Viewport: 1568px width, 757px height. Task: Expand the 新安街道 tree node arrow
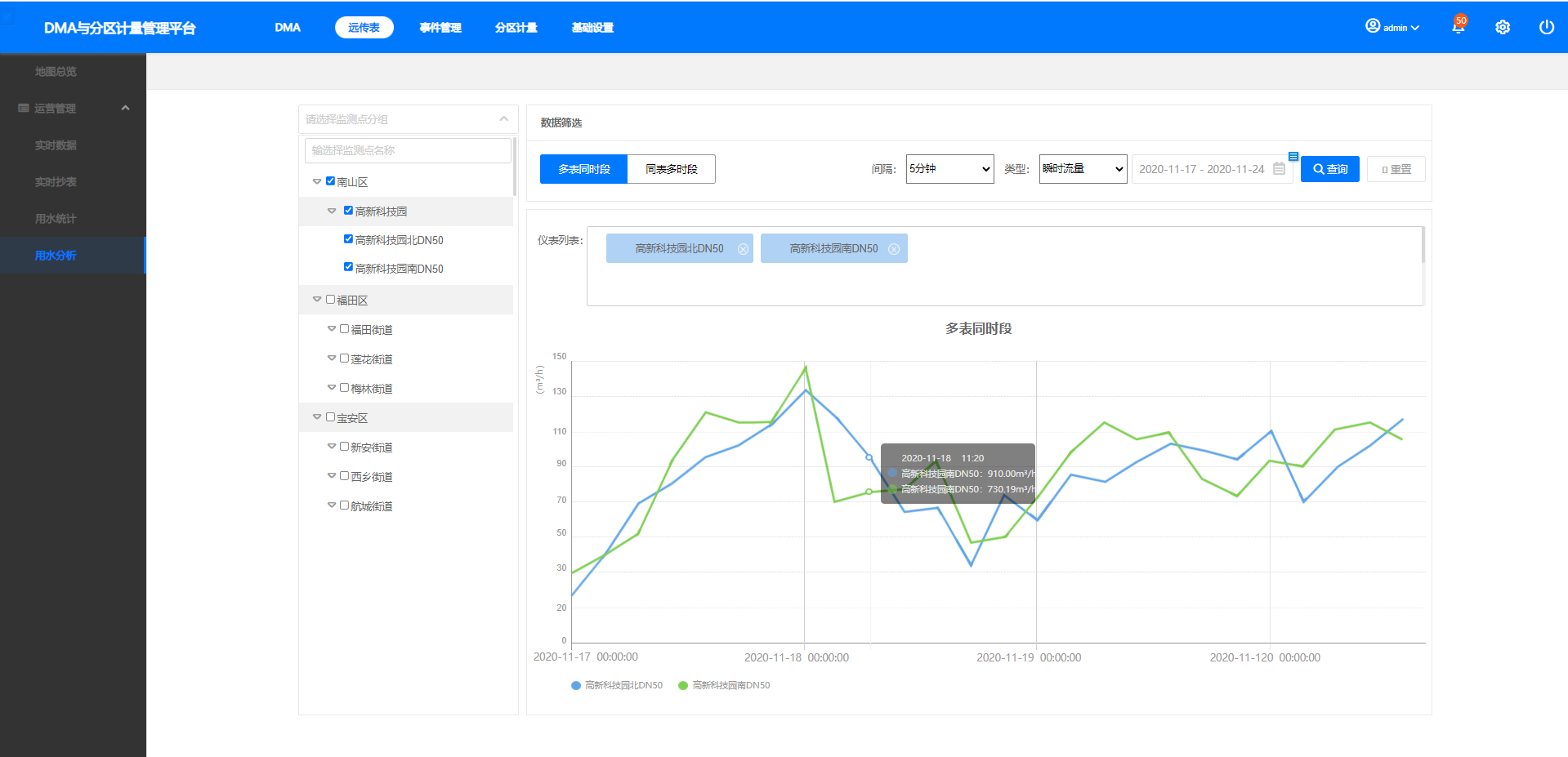coord(332,447)
